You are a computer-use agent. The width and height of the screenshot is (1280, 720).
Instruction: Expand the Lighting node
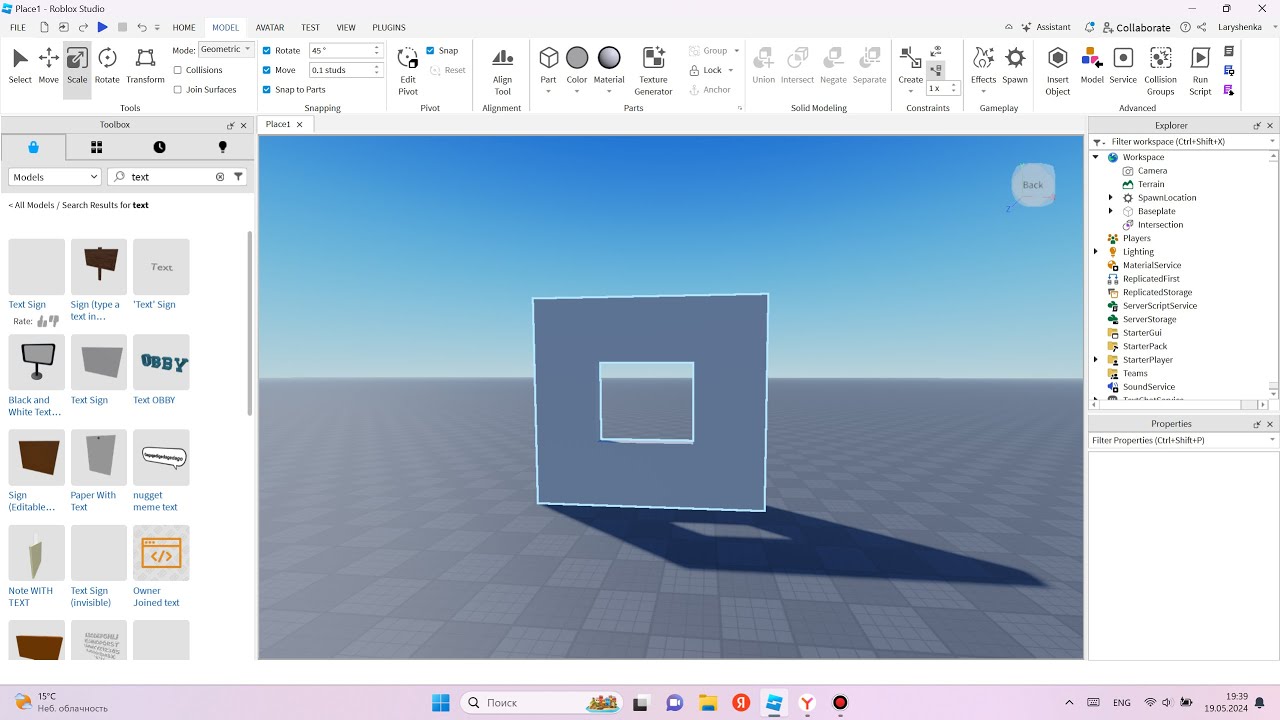tap(1096, 252)
